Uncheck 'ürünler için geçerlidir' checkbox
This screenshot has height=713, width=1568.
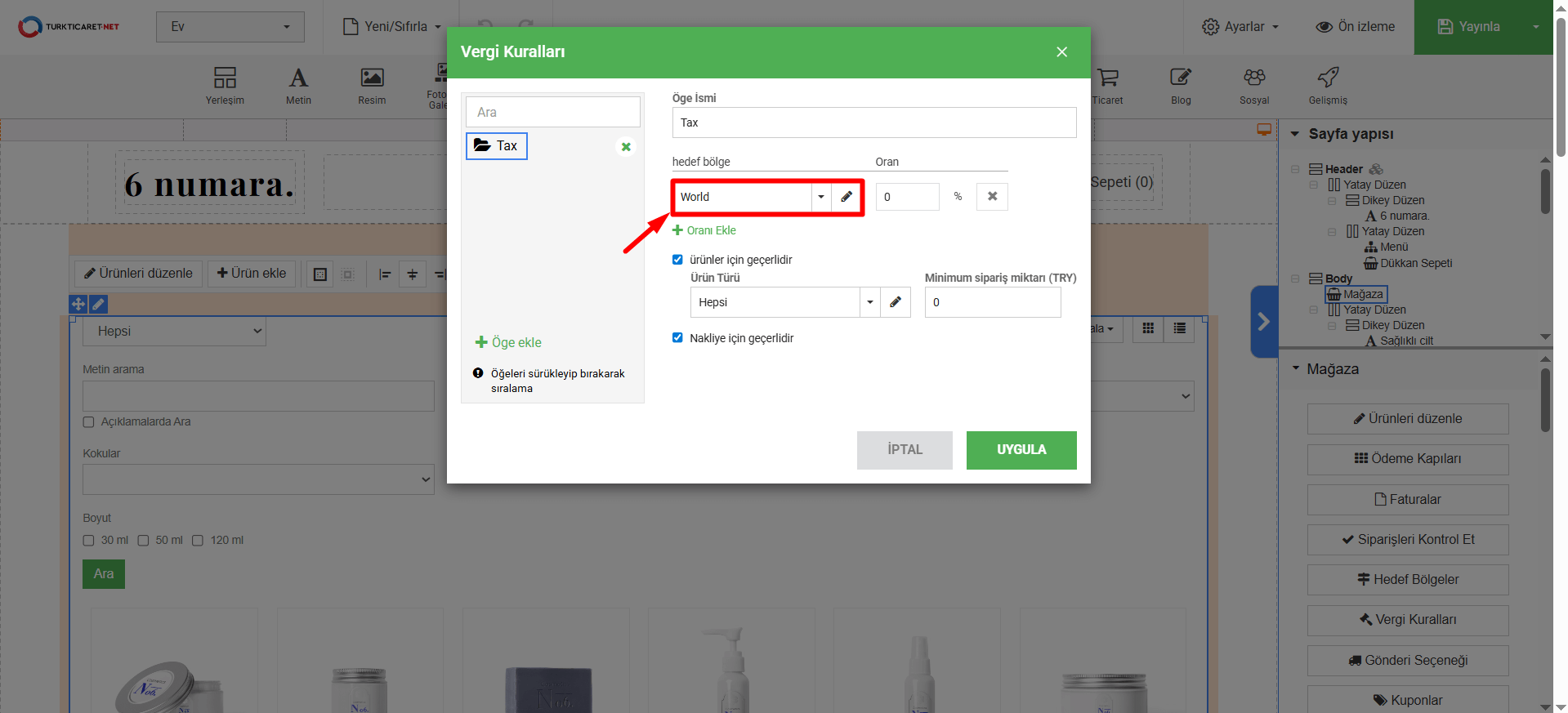(x=677, y=260)
